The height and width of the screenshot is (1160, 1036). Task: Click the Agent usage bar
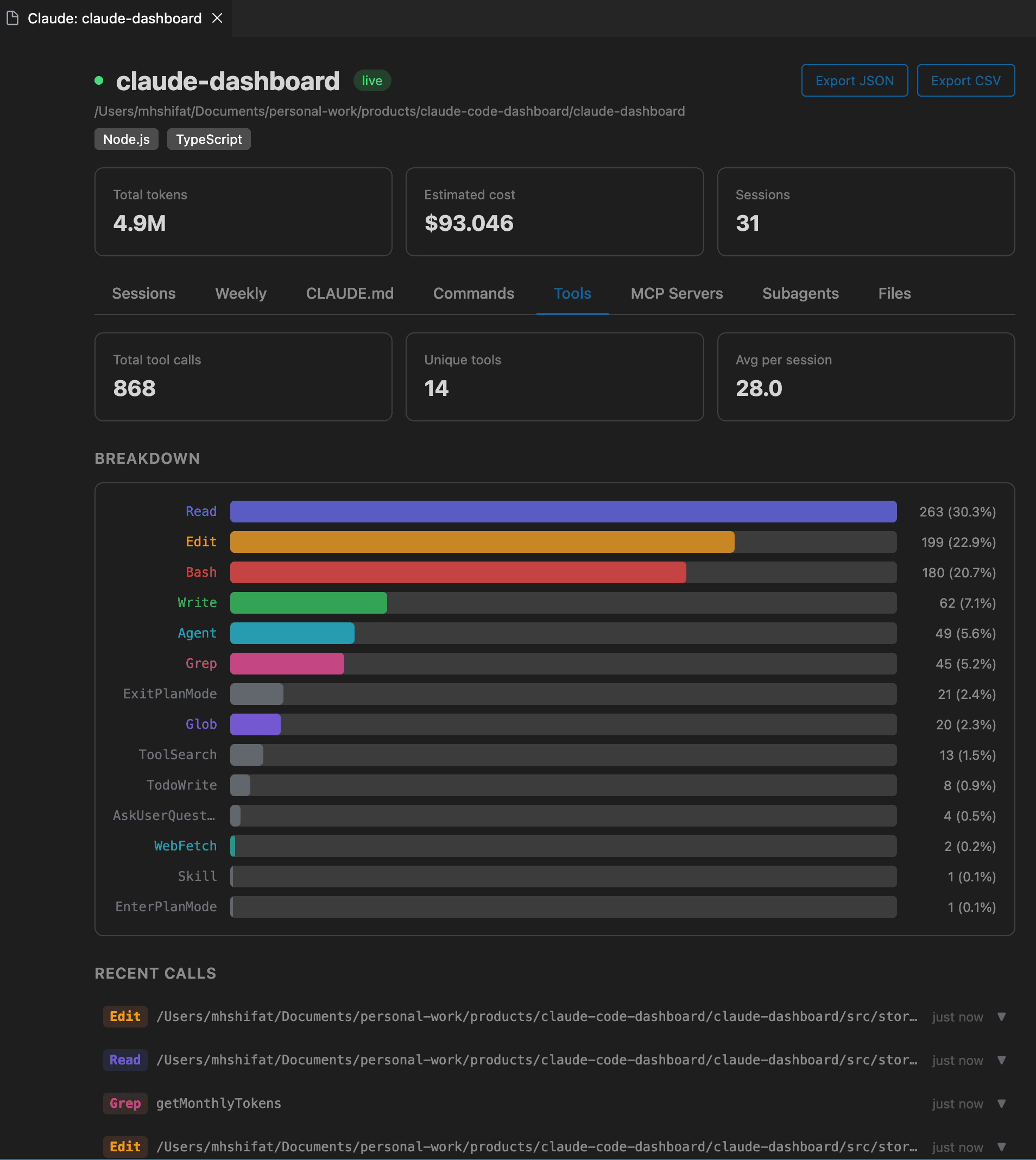pos(292,634)
